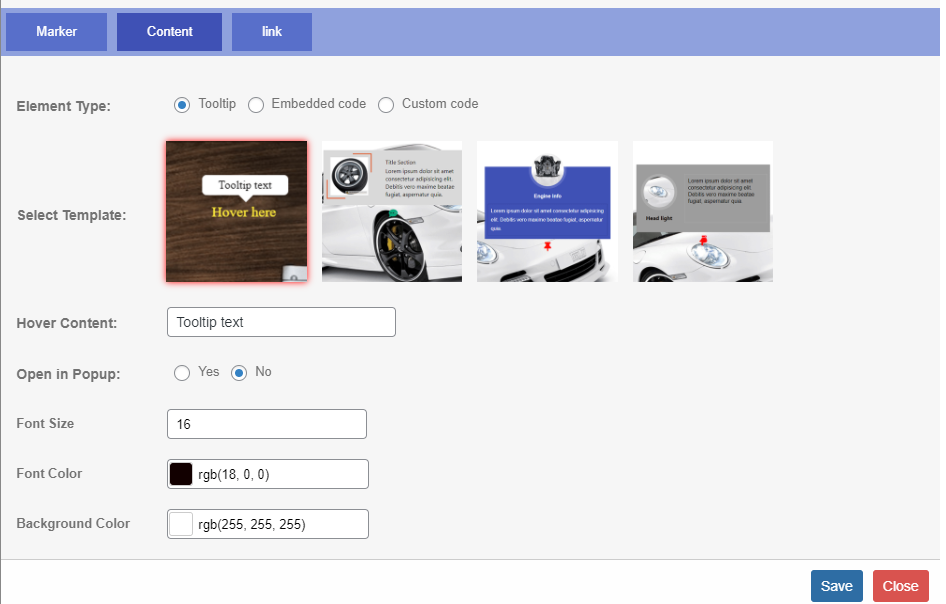Screen dimensions: 946x604
Task: Click the Open in Popup label
Action: point(68,374)
